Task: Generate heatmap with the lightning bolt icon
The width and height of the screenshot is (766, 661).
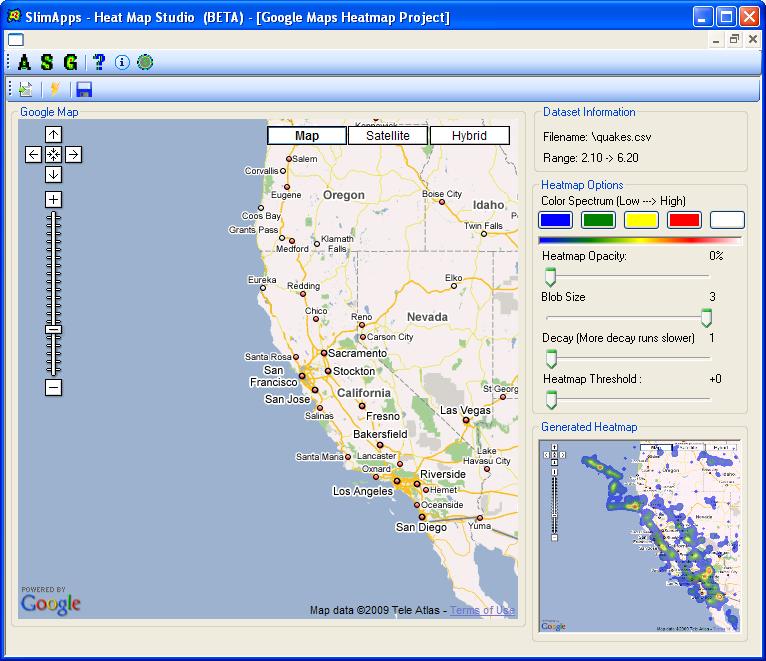Action: [x=55, y=89]
